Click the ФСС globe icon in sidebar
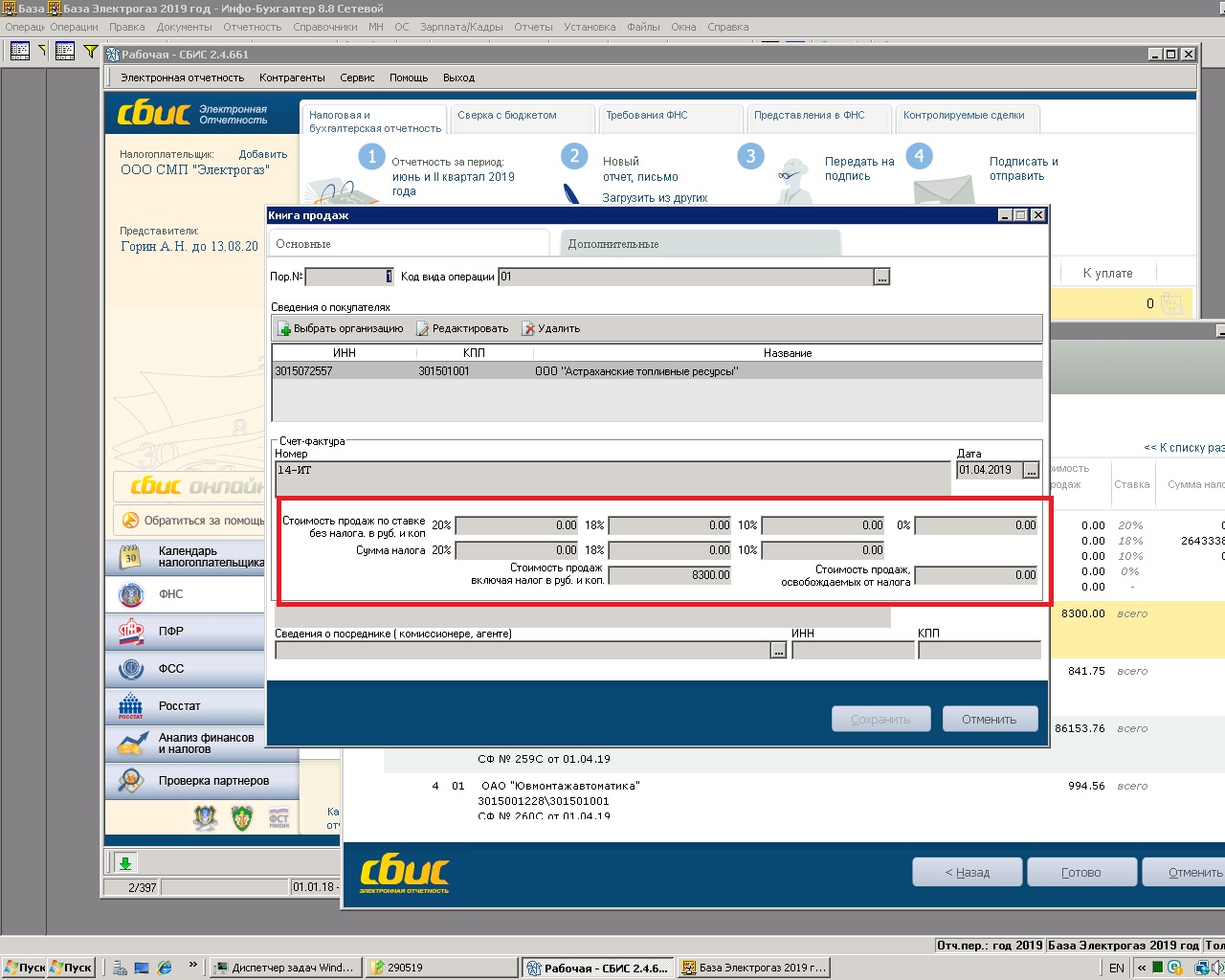This screenshot has width=1225, height=980. [x=131, y=669]
